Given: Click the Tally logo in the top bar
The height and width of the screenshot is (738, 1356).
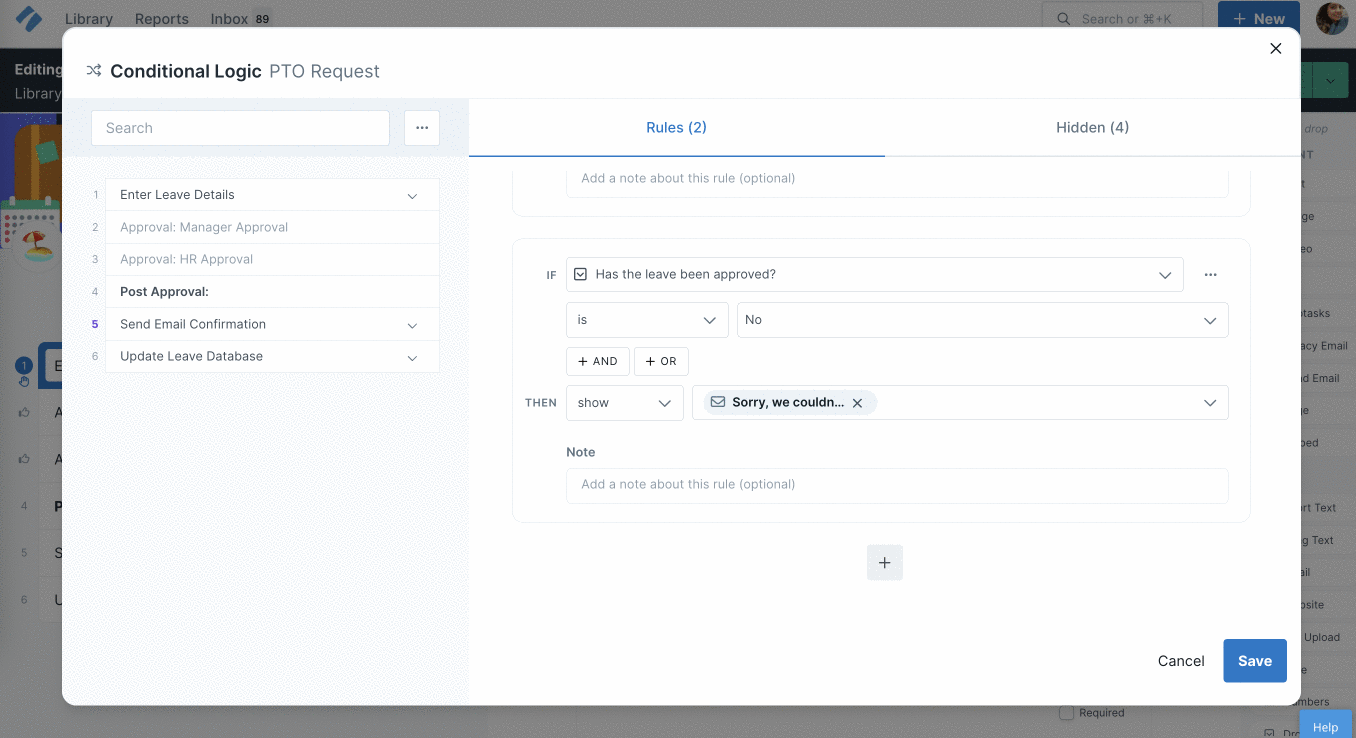Looking at the screenshot, I should pos(28,17).
